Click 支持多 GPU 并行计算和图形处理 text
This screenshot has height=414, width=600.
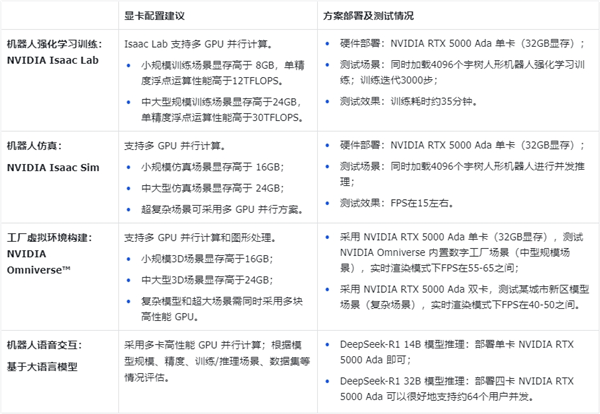pyautogui.click(x=200, y=238)
